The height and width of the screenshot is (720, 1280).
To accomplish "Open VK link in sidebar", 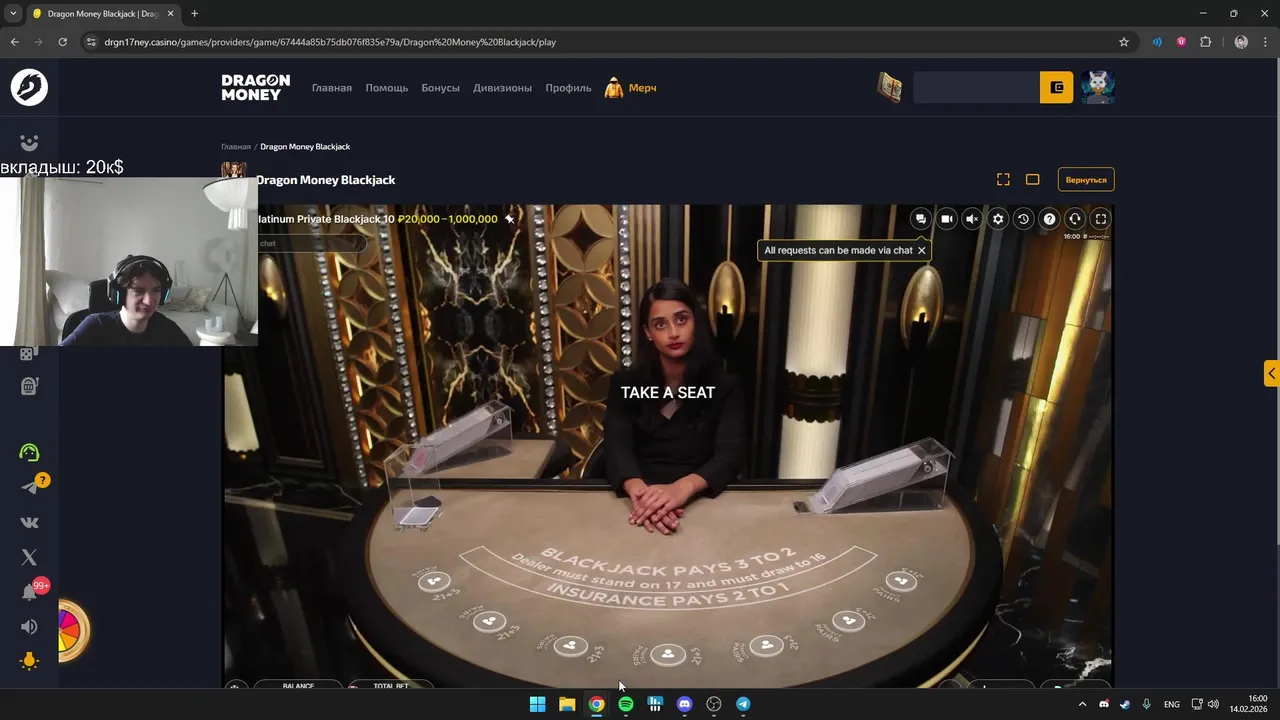I will 29,522.
